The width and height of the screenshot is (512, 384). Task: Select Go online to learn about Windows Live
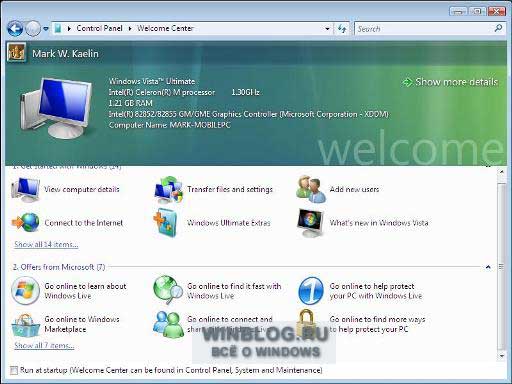[85, 291]
